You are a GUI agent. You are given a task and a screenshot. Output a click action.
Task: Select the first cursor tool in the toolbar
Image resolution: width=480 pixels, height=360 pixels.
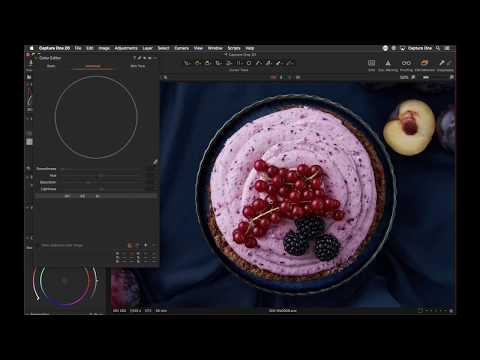pos(188,63)
